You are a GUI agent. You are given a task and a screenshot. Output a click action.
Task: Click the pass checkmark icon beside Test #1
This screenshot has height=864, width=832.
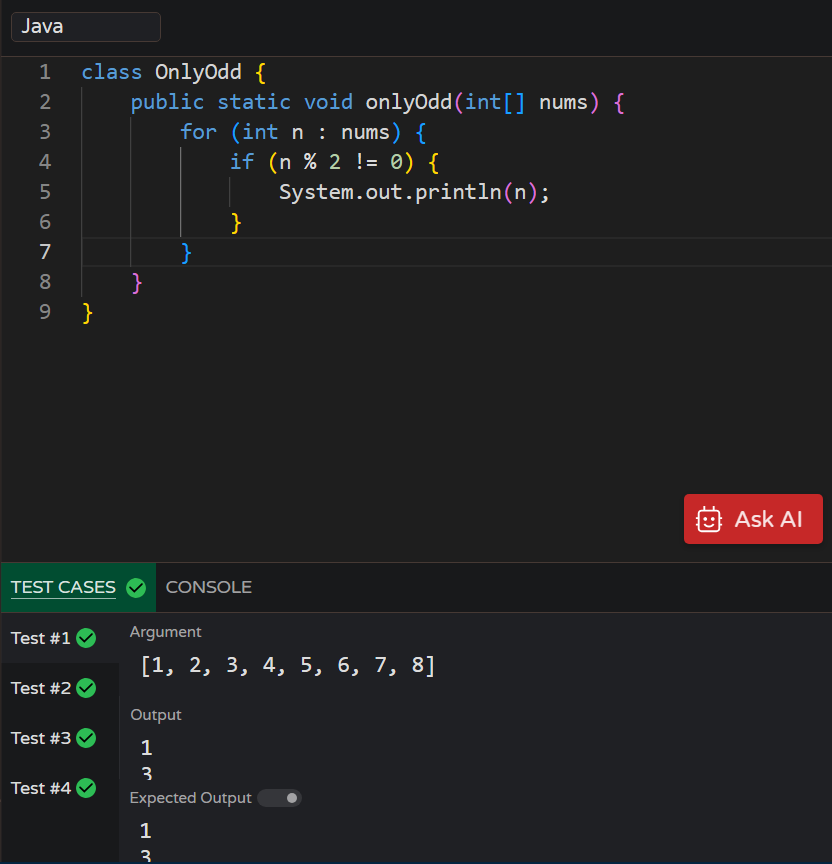(85, 638)
